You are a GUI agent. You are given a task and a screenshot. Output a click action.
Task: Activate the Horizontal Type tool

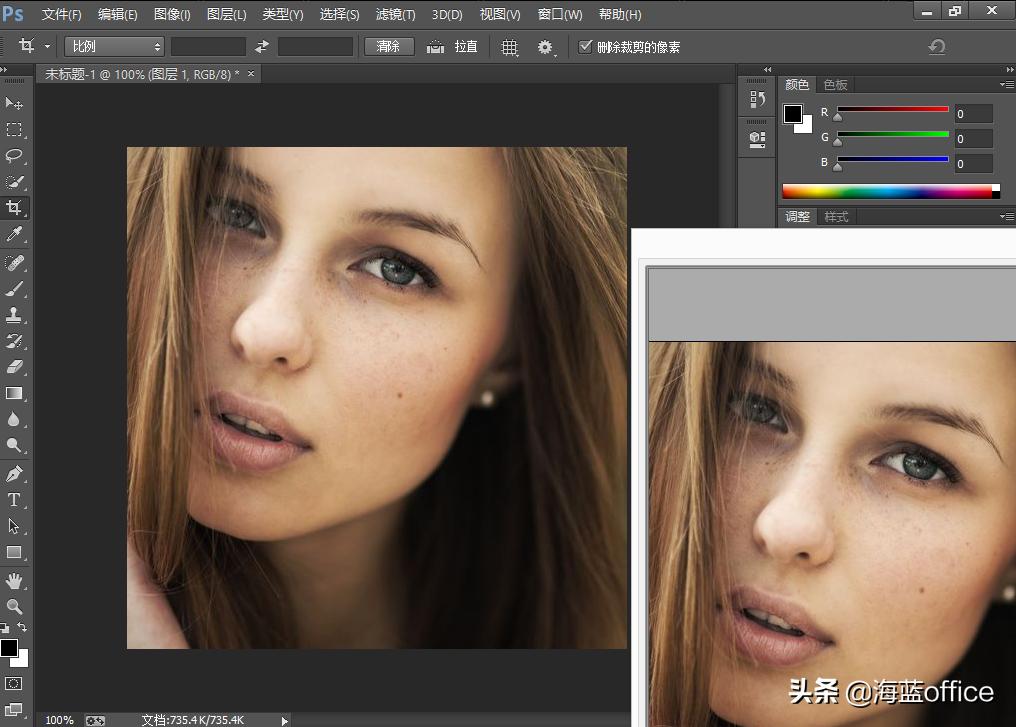pos(14,499)
